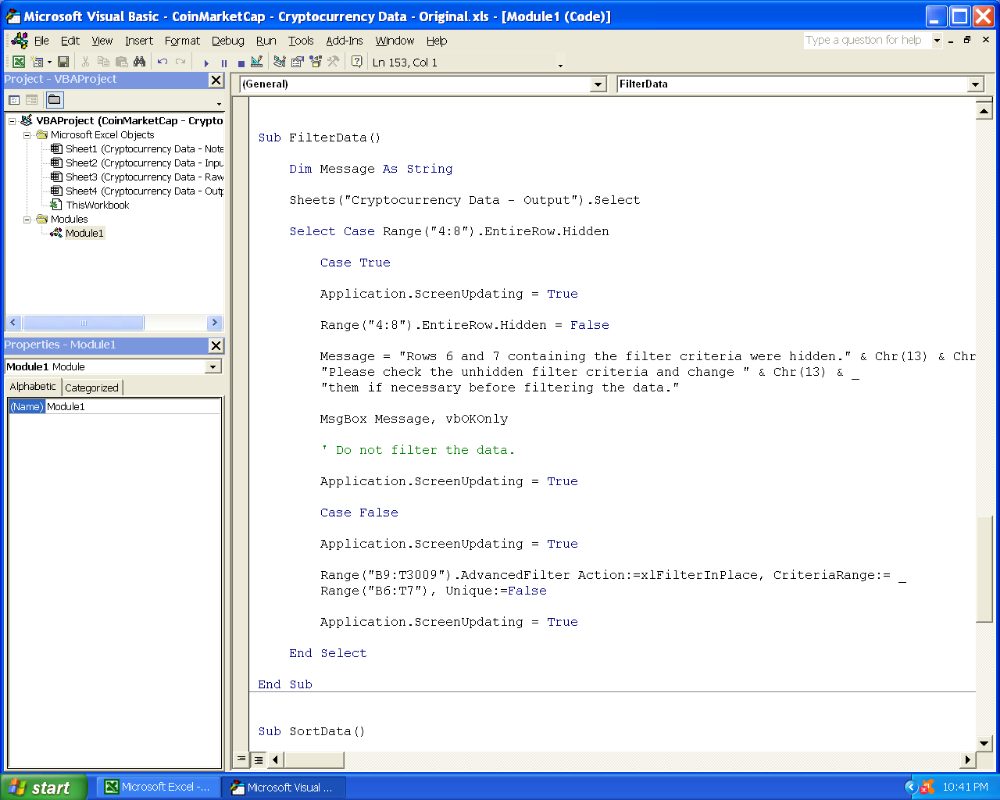
Task: Click the code window scroll down arrow
Action: point(984,743)
